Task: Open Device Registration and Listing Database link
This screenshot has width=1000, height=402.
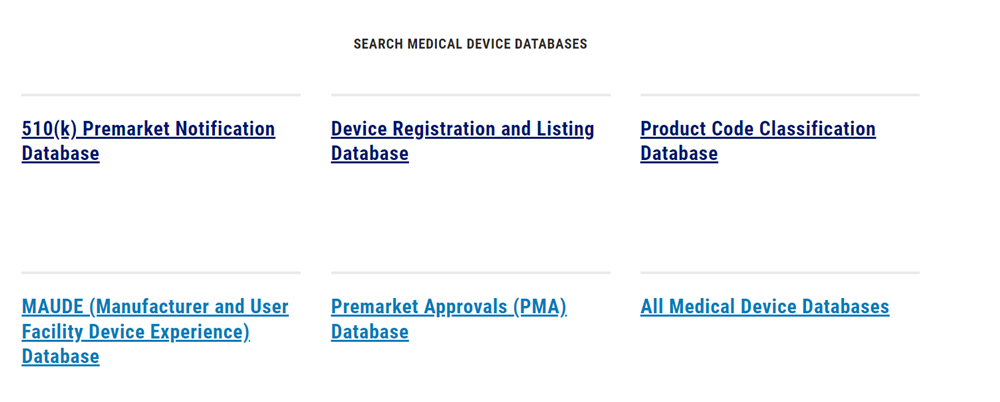Action: (x=462, y=141)
